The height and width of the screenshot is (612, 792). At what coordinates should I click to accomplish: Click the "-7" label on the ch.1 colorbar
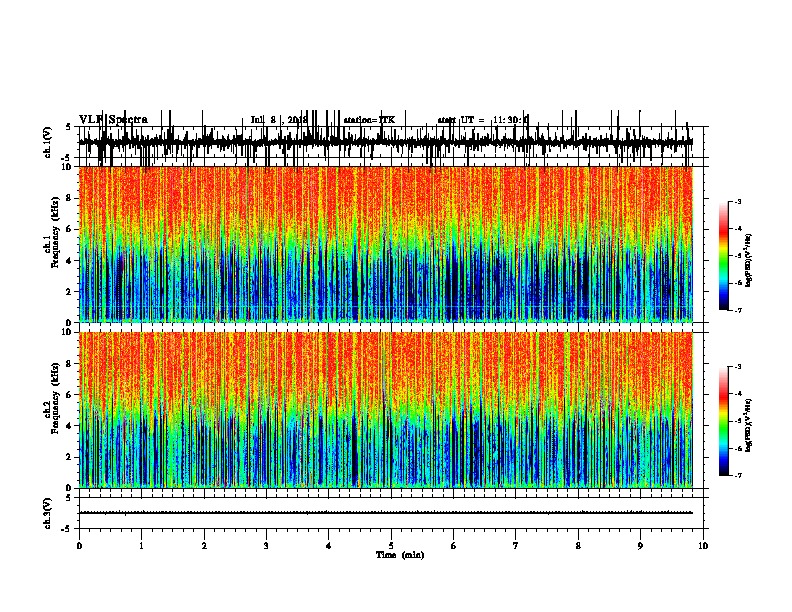tap(738, 310)
